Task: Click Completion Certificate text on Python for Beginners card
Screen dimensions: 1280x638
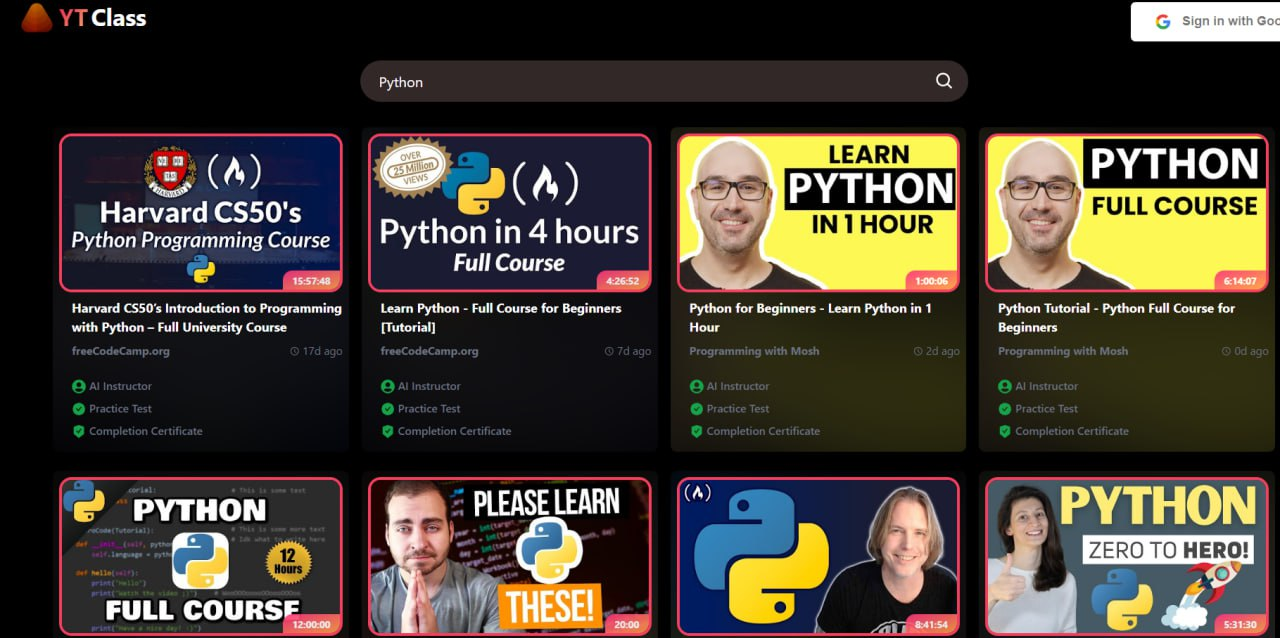Action: point(763,431)
